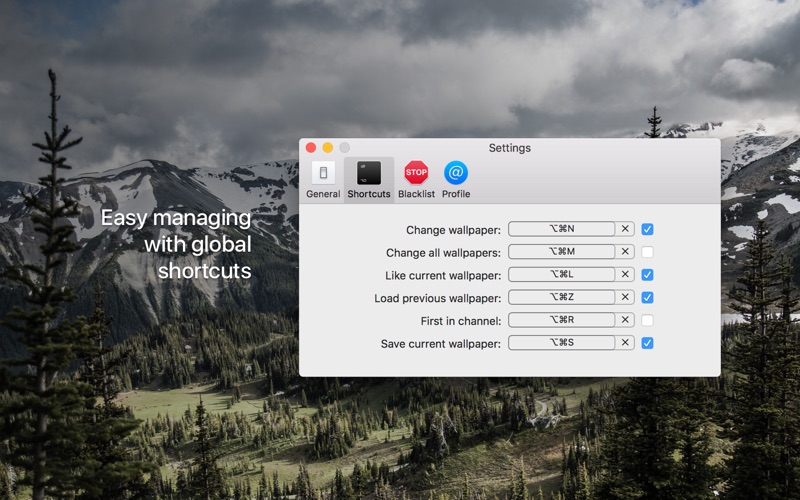This screenshot has height=500, width=800.
Task: Clear the Like current wallpaper shortcut
Action: 625,275
